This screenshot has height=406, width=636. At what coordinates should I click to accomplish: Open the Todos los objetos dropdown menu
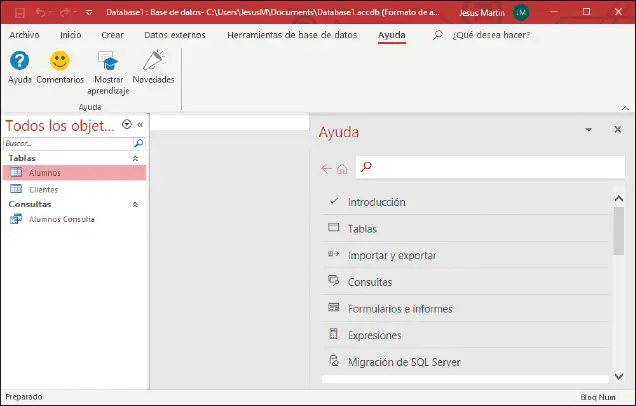[126, 125]
